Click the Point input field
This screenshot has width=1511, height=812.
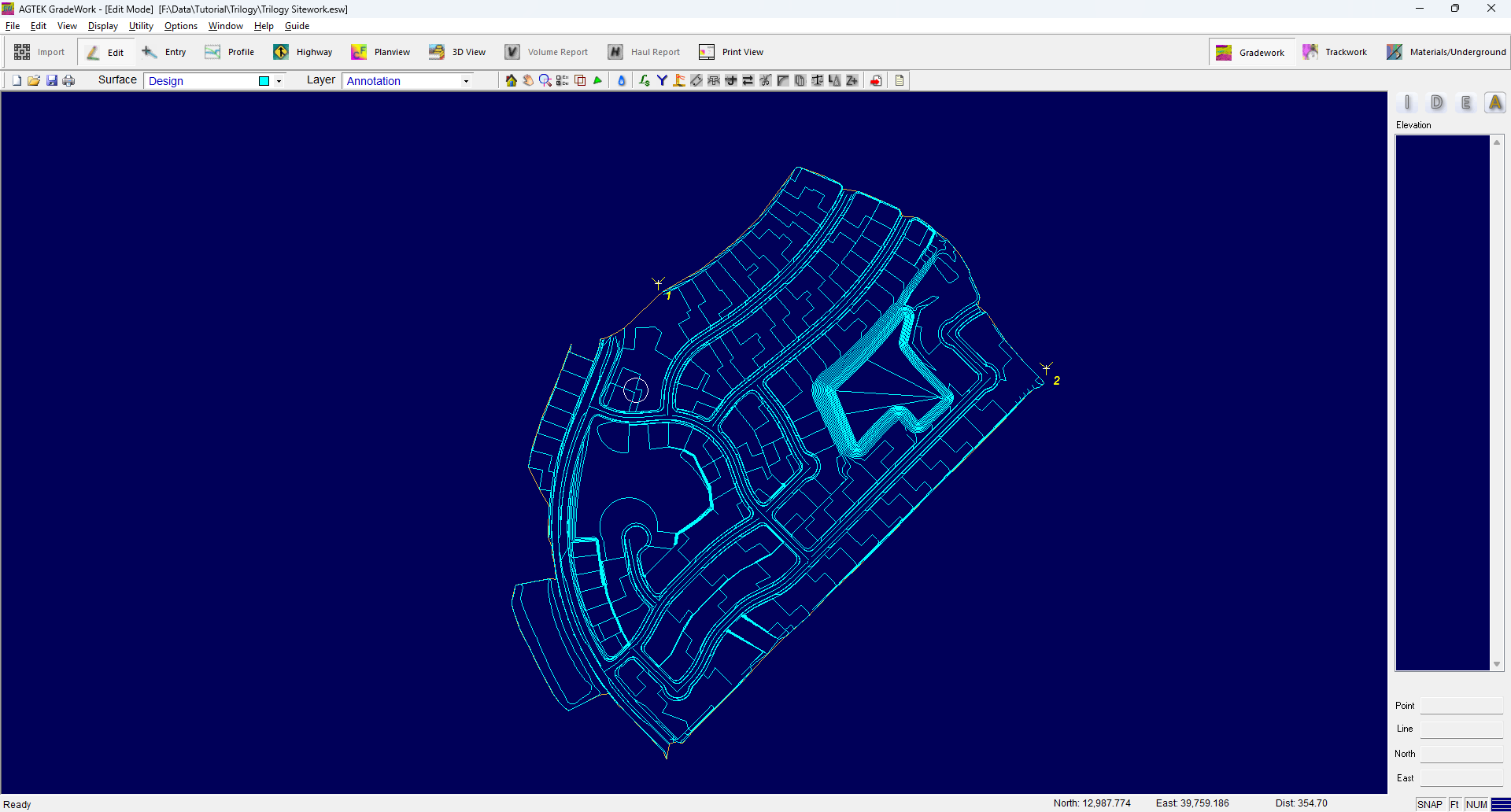(1461, 706)
